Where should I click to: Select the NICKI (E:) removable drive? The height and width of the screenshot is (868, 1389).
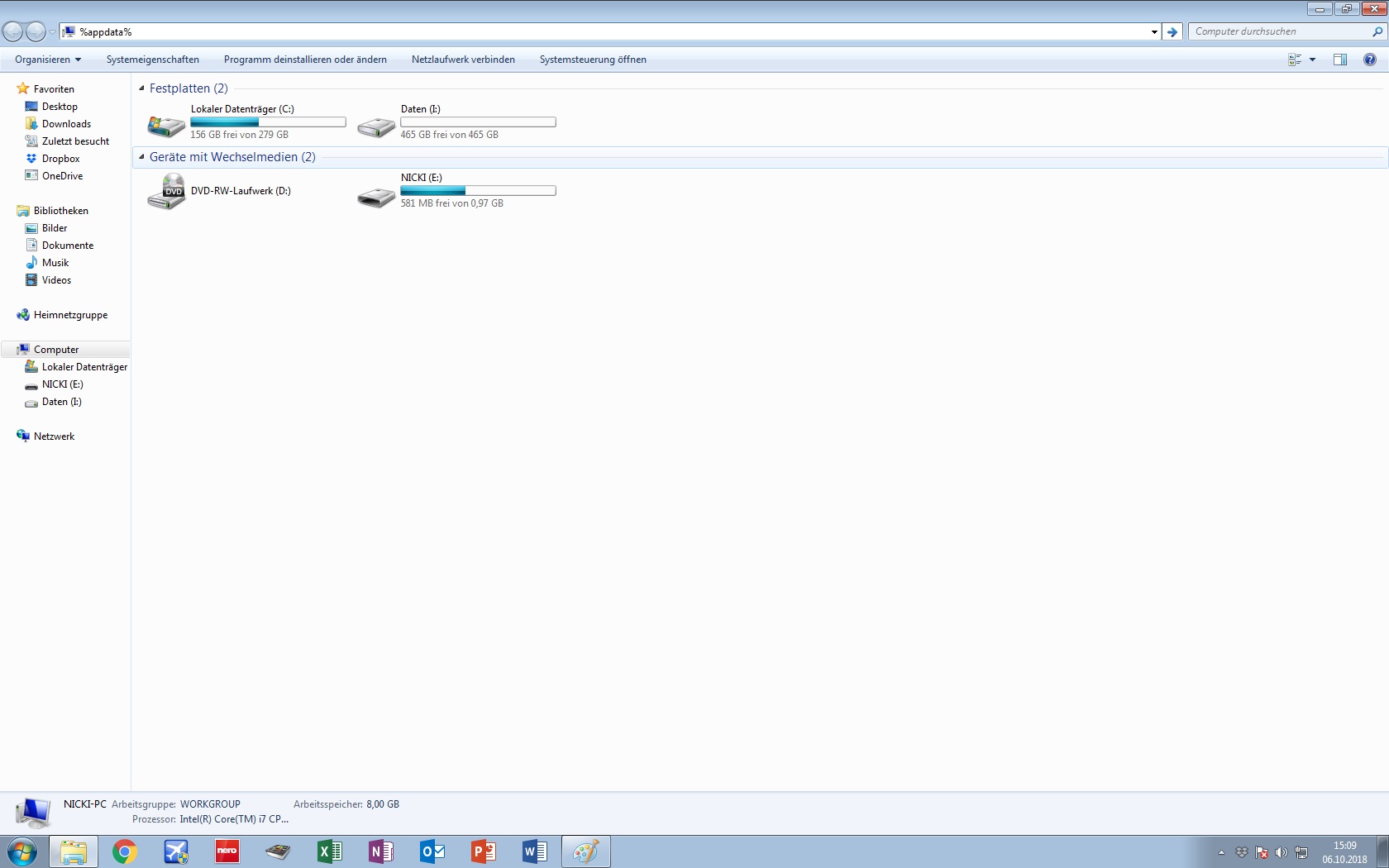376,197
